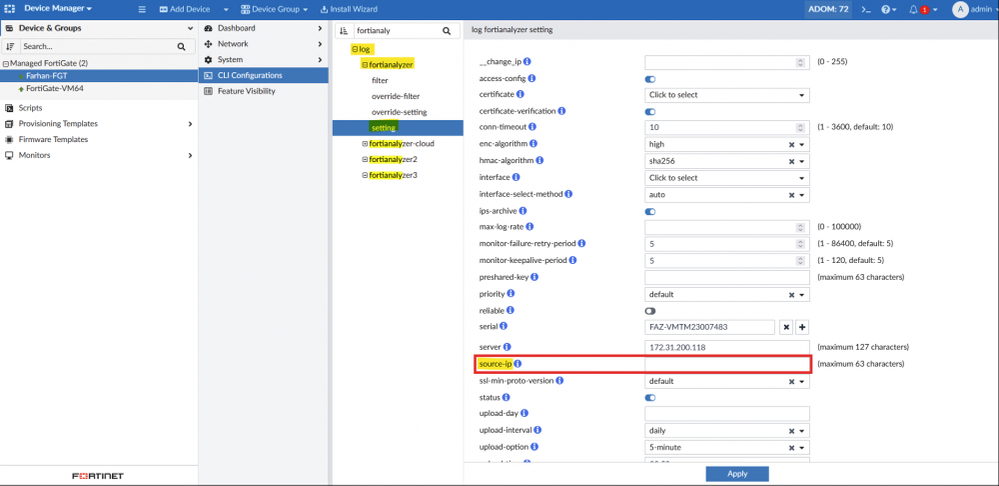Viewport: 999px width, 486px height.
Task: Open the Device Group menu
Action: point(274,10)
